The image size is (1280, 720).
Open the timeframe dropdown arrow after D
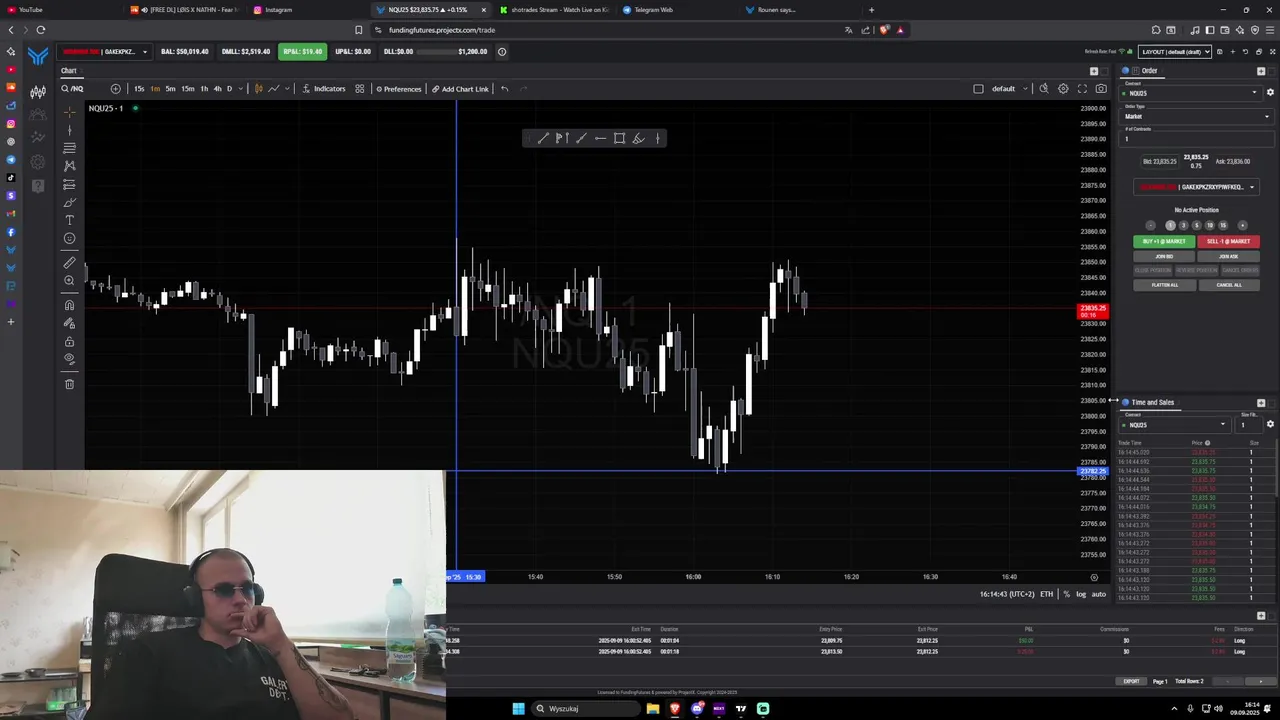(241, 89)
